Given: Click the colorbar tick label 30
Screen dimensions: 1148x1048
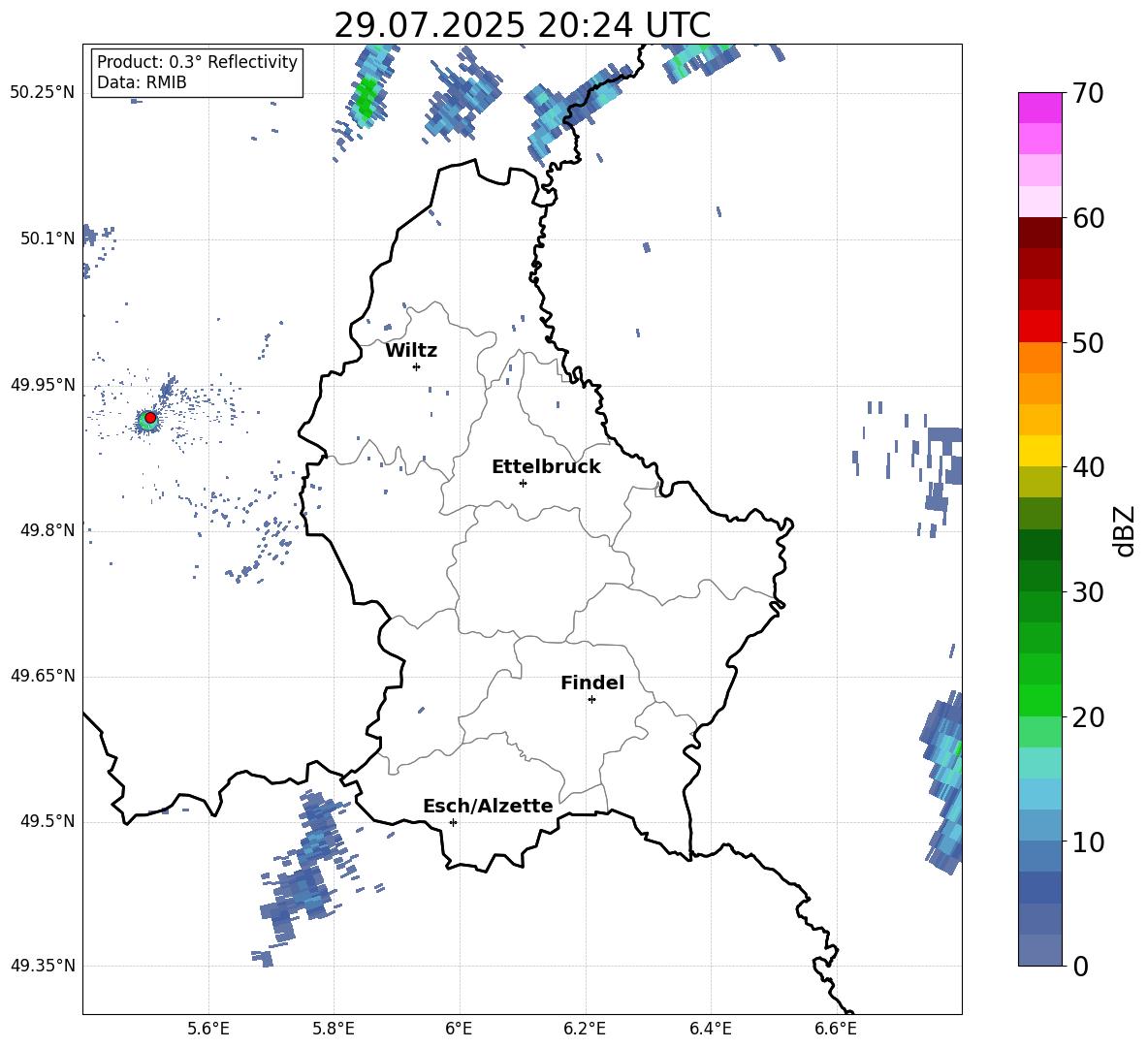Looking at the screenshot, I should (1088, 592).
